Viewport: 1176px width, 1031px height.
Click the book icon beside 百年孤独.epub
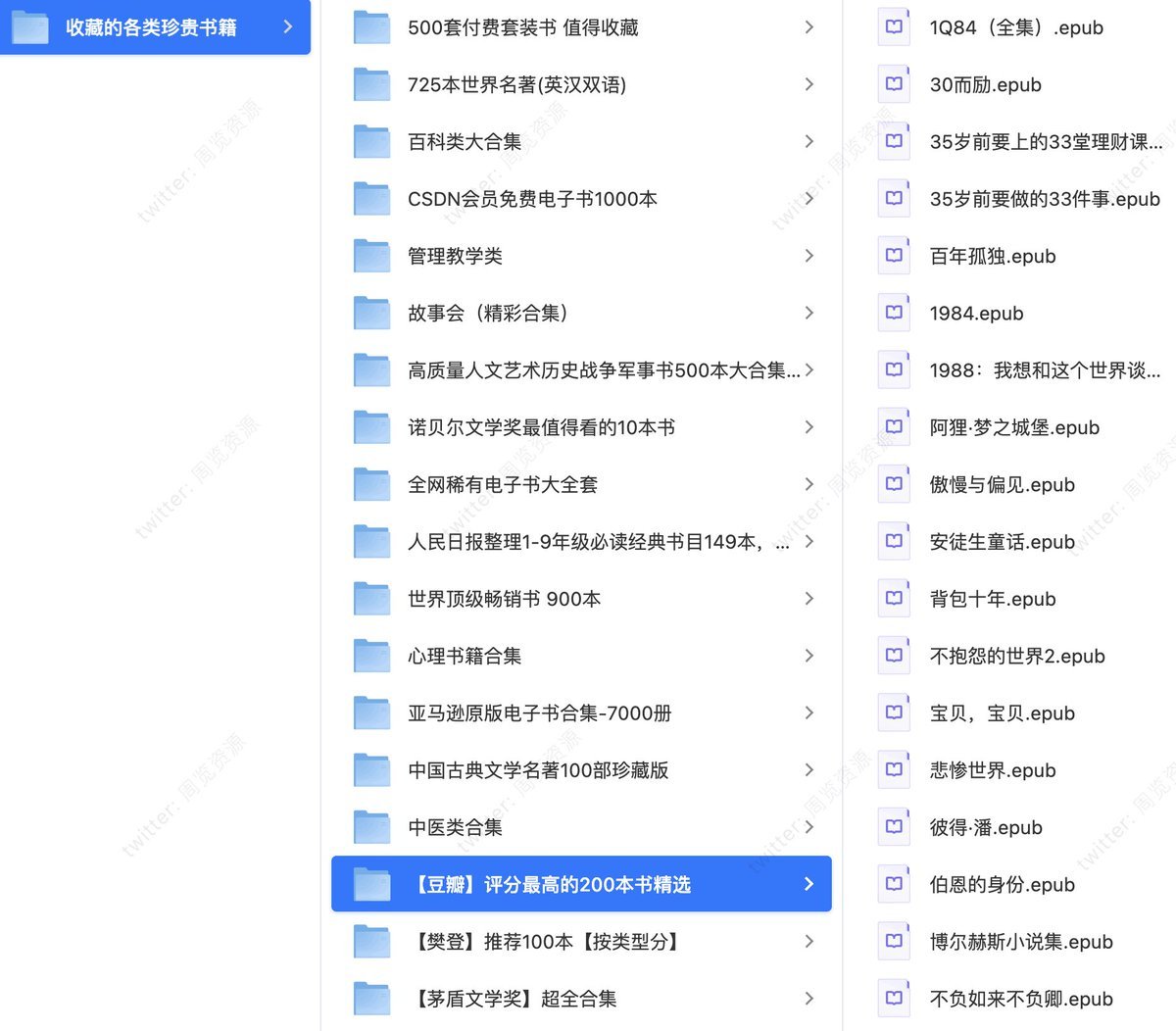(x=894, y=256)
